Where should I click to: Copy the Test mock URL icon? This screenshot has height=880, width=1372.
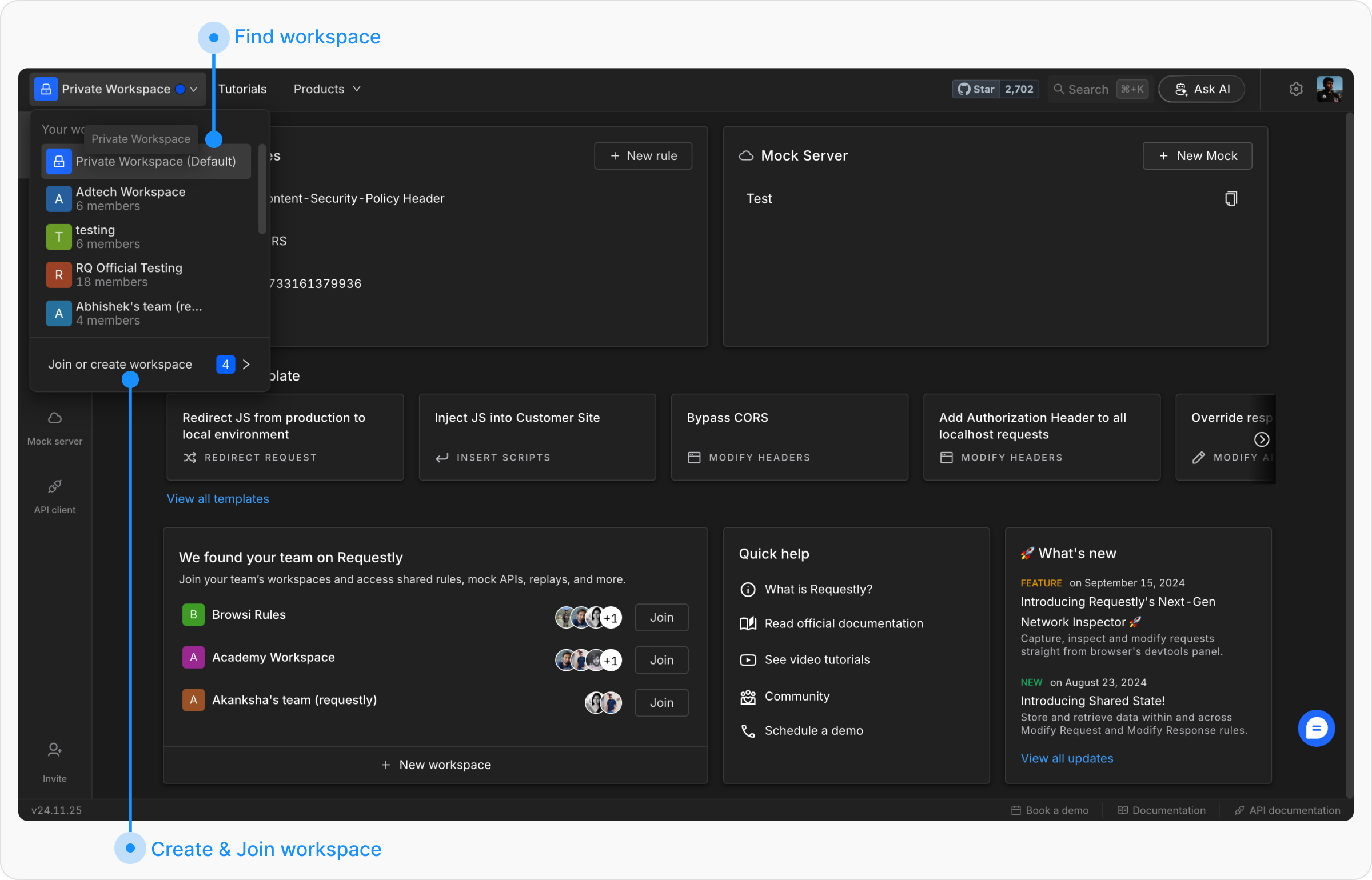(1231, 199)
